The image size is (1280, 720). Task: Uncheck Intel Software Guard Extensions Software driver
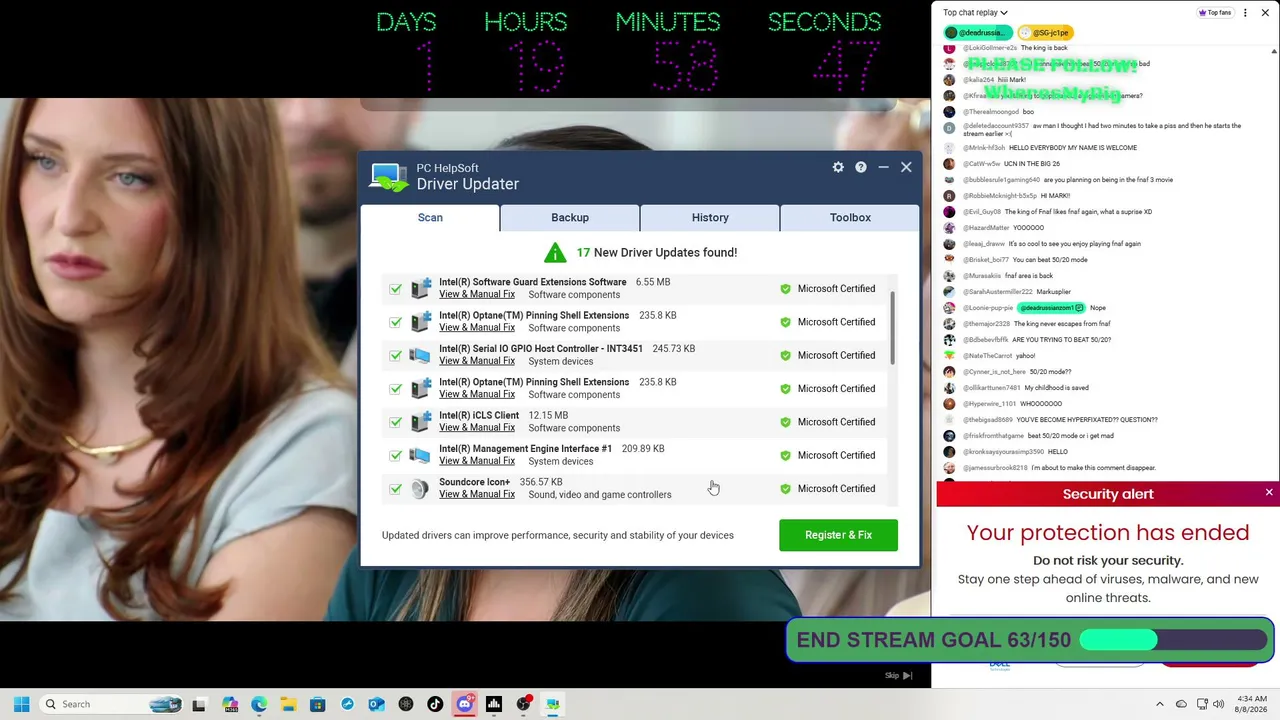pos(396,289)
